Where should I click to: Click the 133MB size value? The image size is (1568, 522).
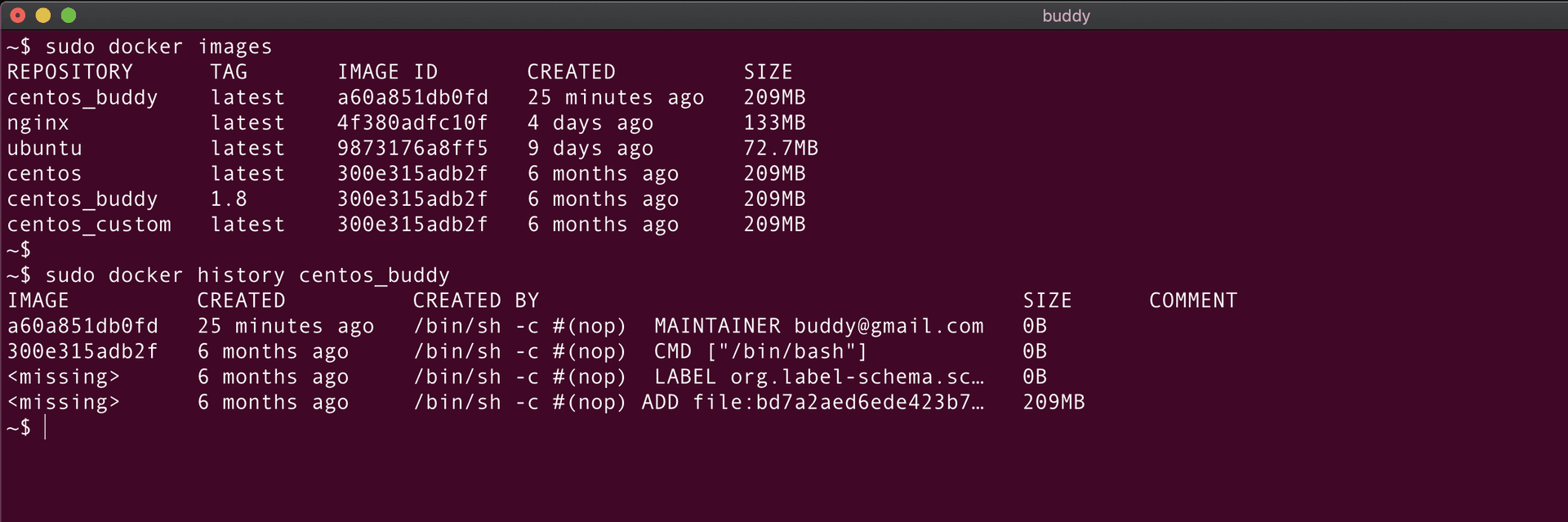[774, 123]
